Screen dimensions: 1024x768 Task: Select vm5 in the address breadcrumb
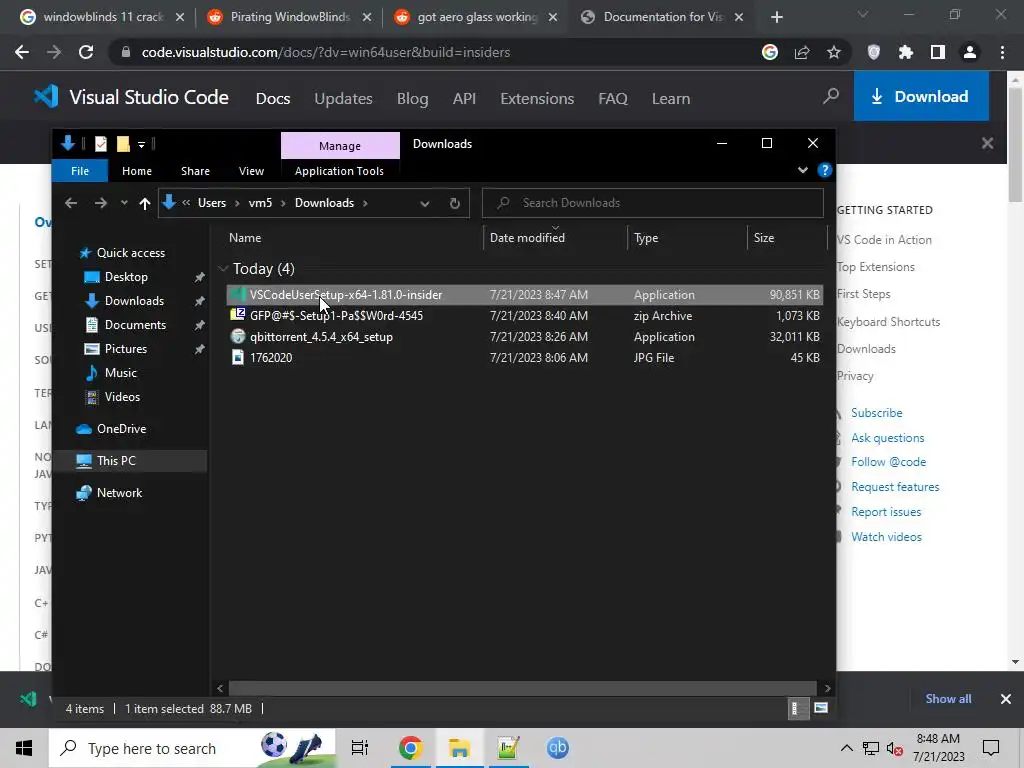tap(260, 203)
